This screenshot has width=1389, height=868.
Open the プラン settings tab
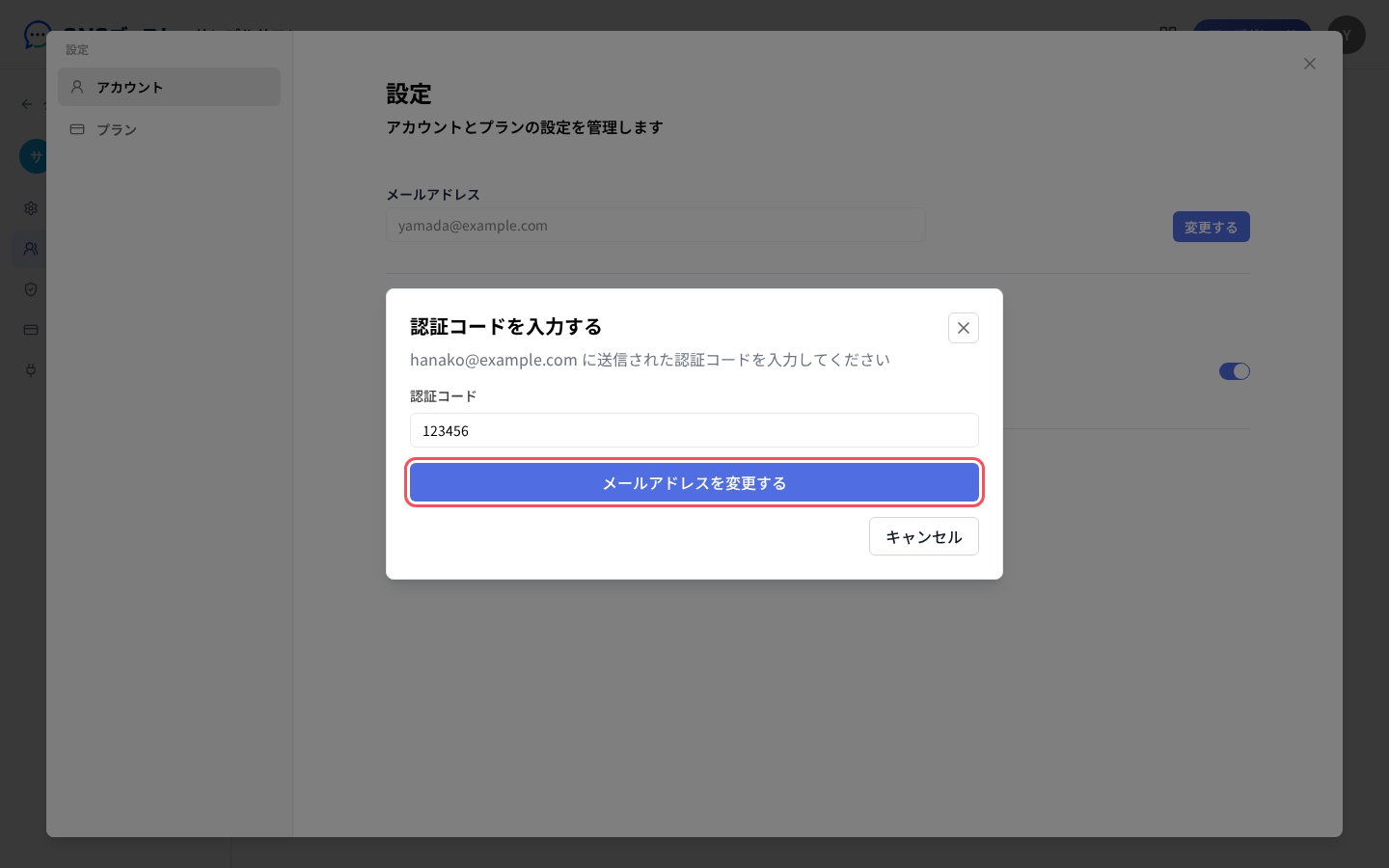point(169,129)
